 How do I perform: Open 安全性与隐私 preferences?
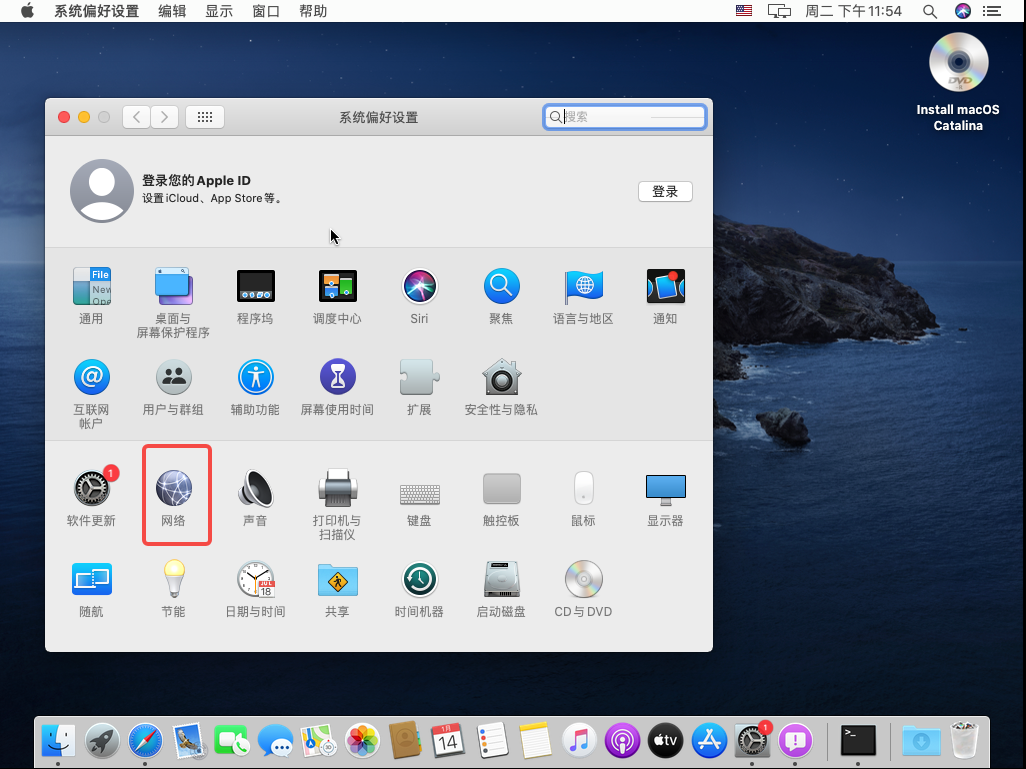(x=501, y=387)
